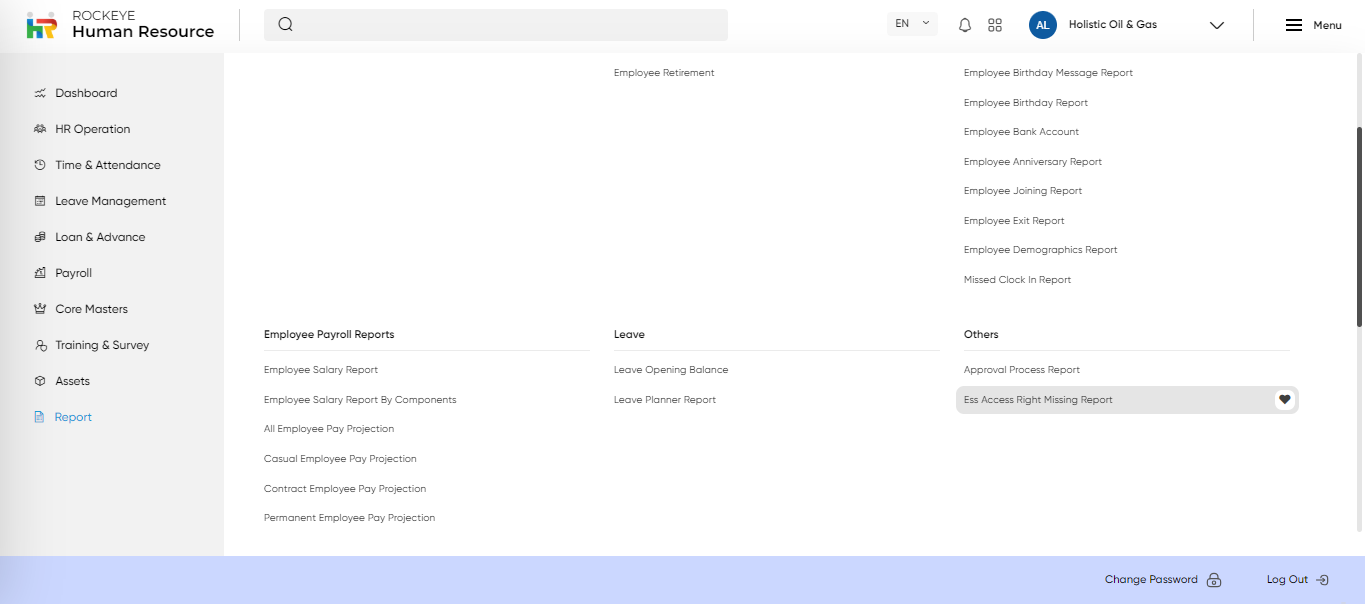The width and height of the screenshot is (1365, 604).
Task: Select Payroll in the sidebar
Action: 74,273
